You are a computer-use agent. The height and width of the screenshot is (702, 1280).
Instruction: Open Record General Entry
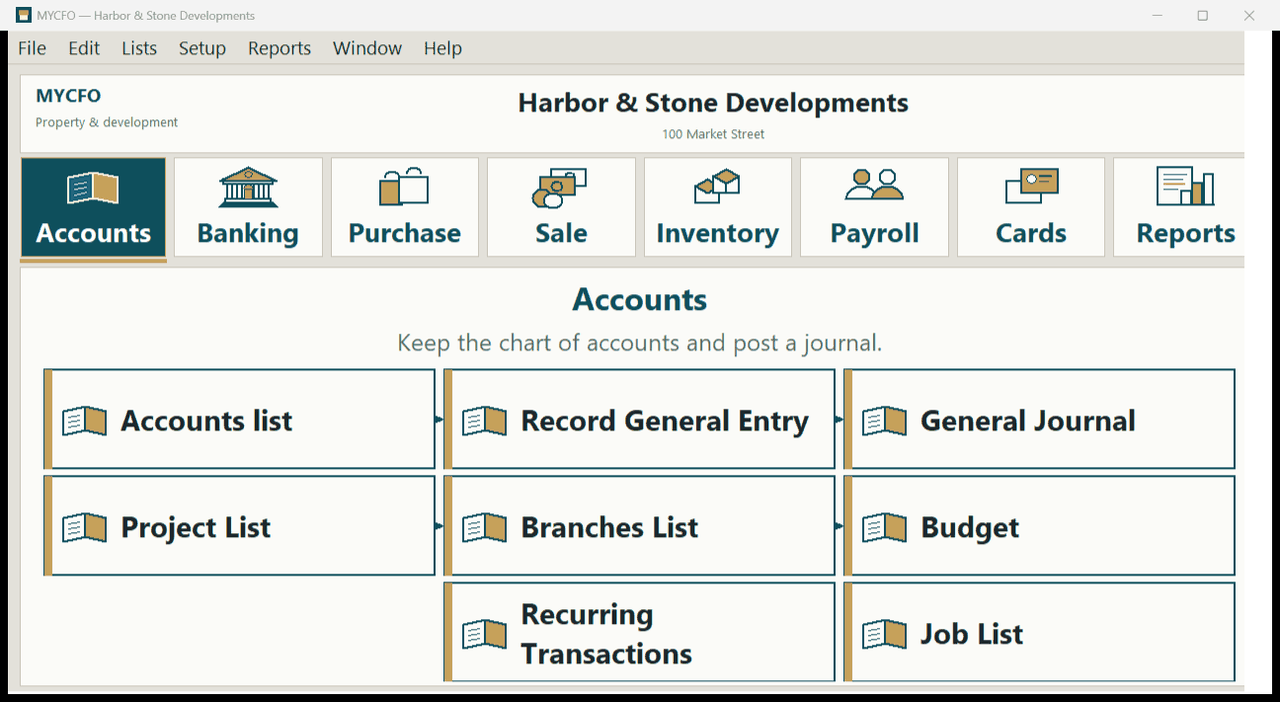[x=640, y=419]
